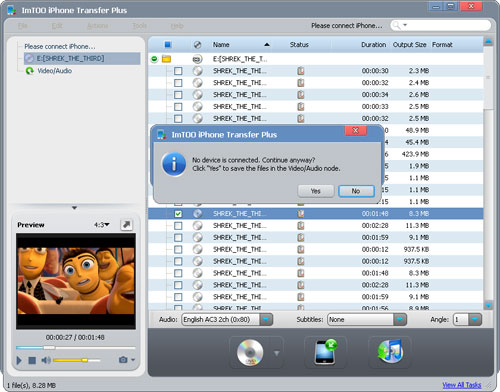Click the app logo in title bar

tap(12, 10)
